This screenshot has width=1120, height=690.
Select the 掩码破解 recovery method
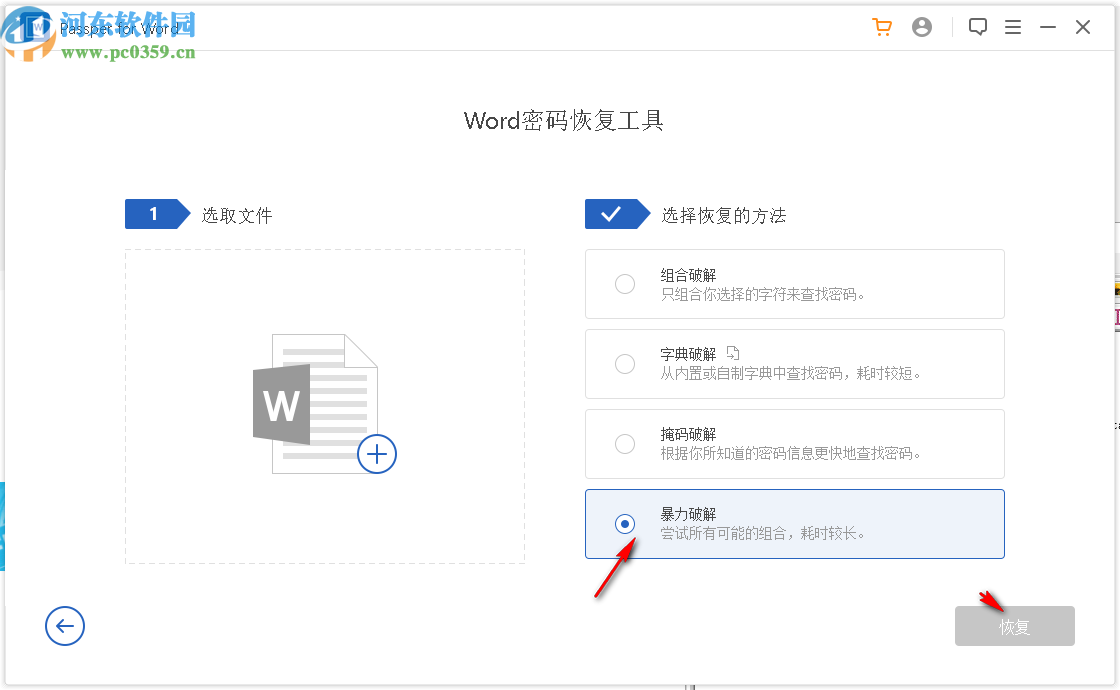625,444
